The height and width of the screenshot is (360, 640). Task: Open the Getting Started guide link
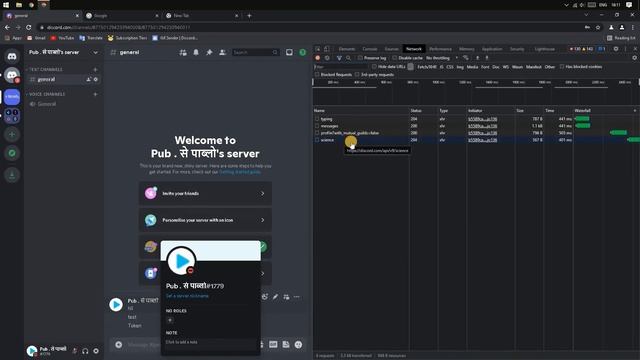[x=240, y=172]
